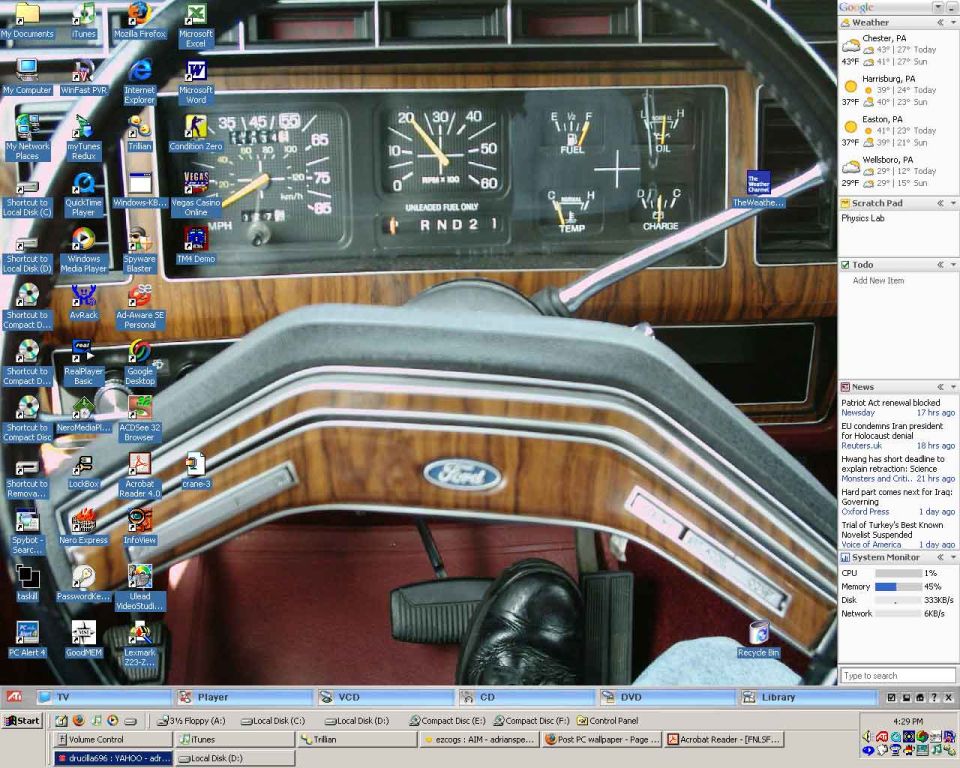
Task: Click the Start button
Action: (x=22, y=721)
